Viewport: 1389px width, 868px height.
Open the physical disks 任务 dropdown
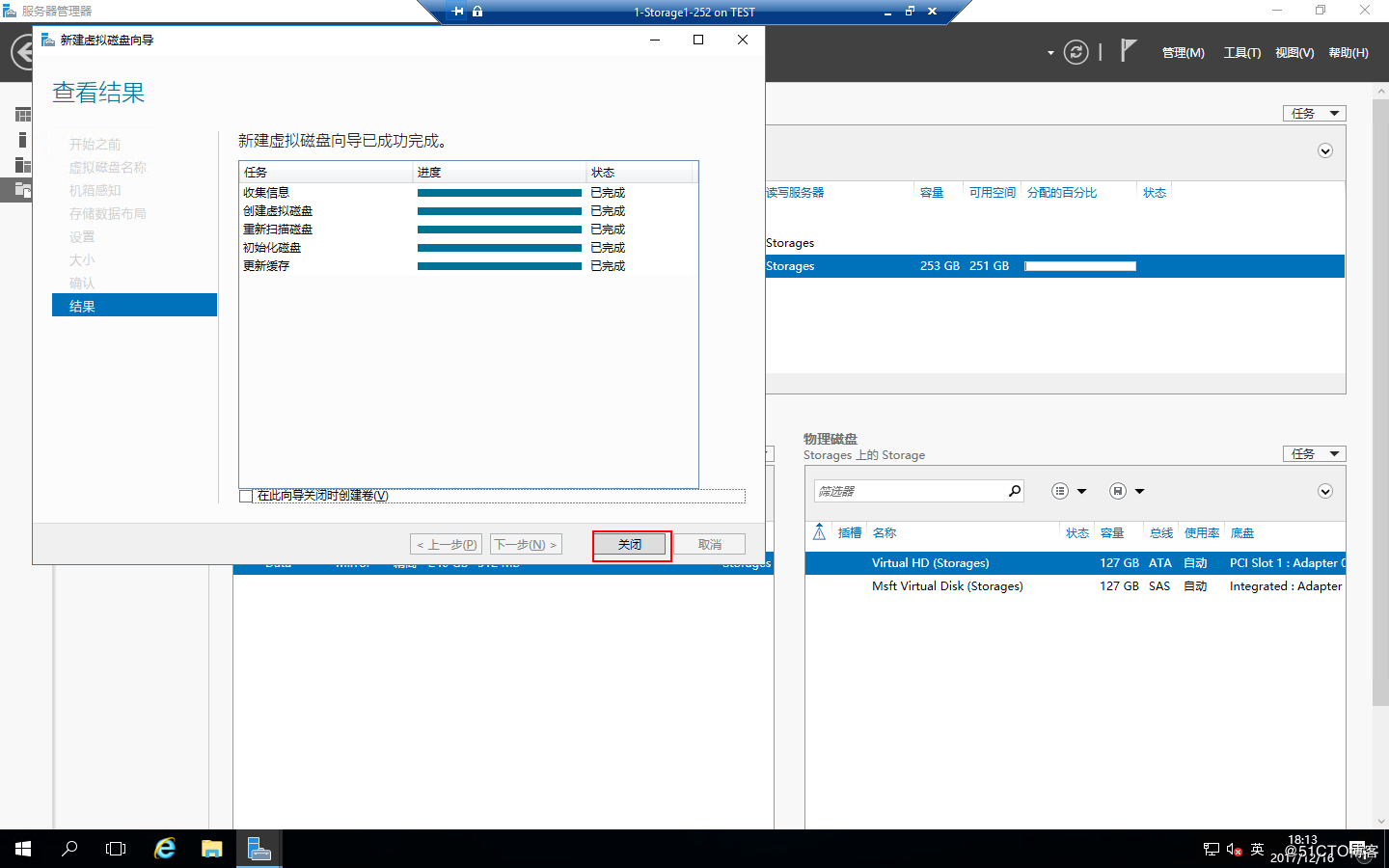(1314, 453)
